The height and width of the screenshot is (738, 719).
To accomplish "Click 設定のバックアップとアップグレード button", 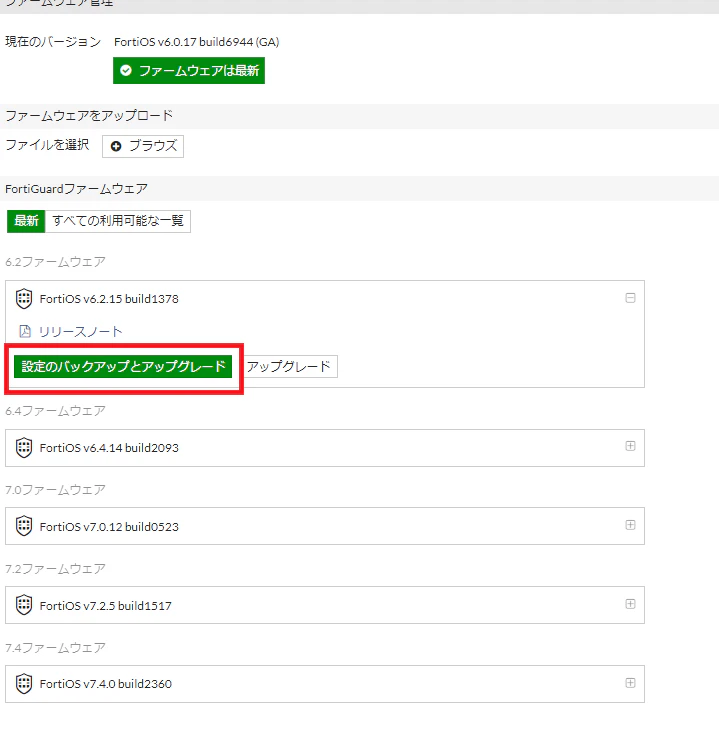I will click(x=123, y=367).
